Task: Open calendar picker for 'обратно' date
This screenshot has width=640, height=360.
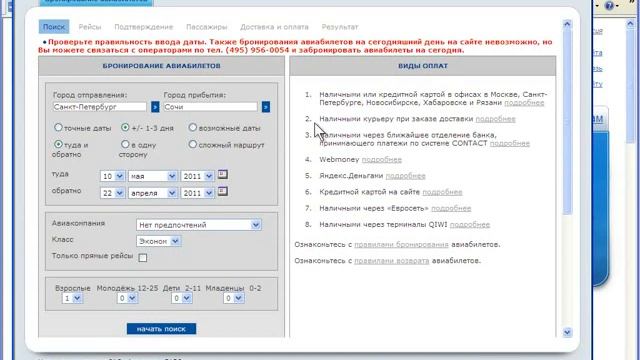Action: click(222, 191)
